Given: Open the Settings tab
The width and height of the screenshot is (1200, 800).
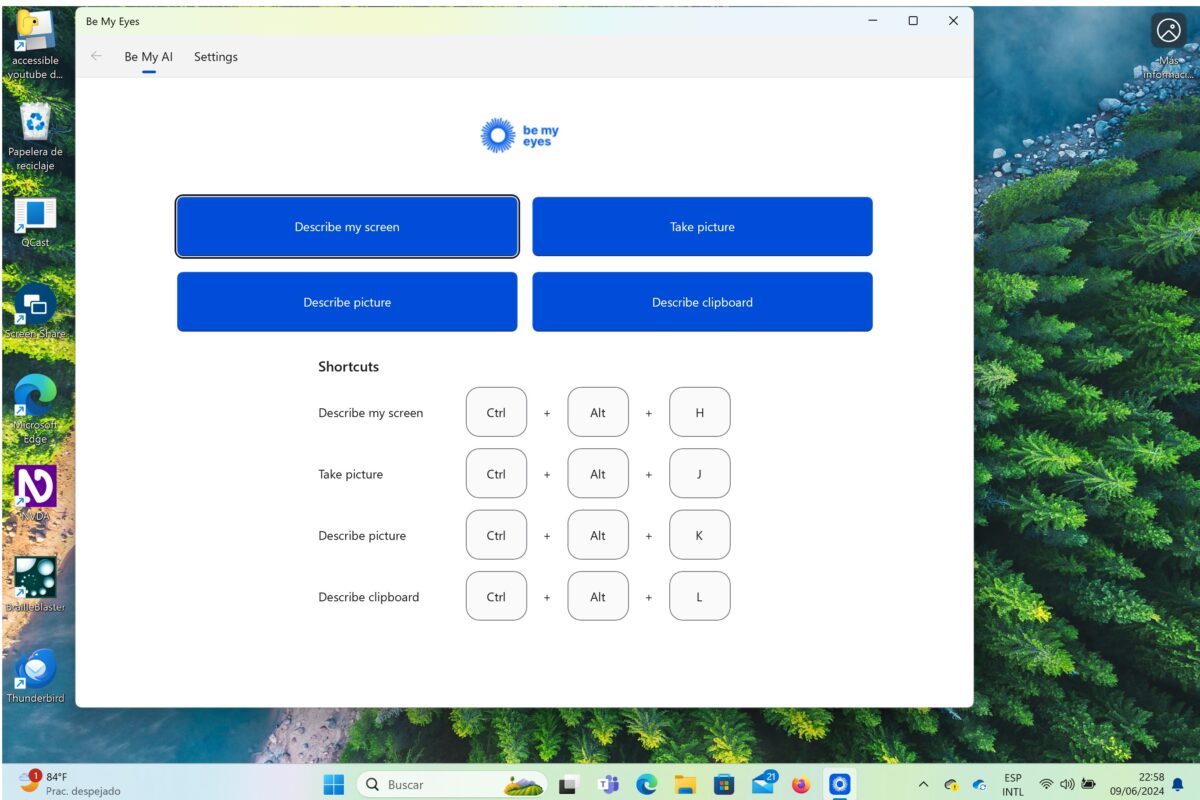Looking at the screenshot, I should pyautogui.click(x=216, y=57).
